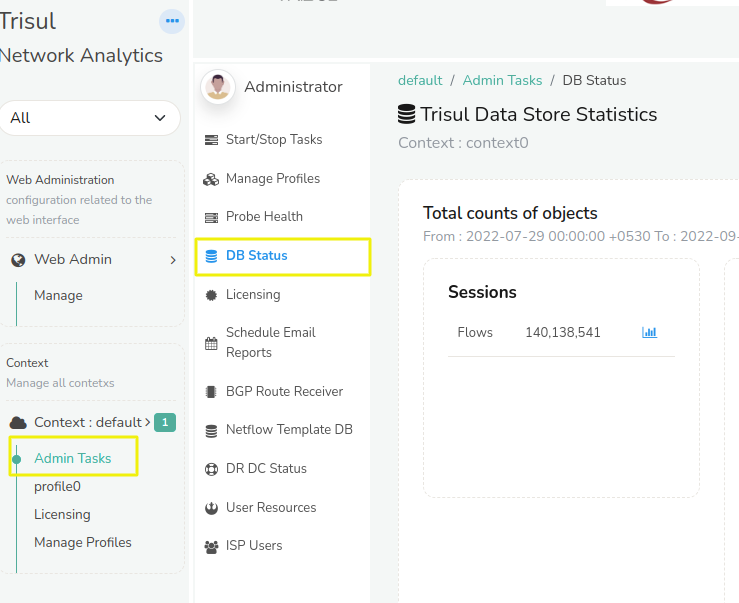Image resolution: width=739 pixels, height=603 pixels.
Task: Open Manage Profiles in the Administrator menu
Action: click(x=273, y=179)
